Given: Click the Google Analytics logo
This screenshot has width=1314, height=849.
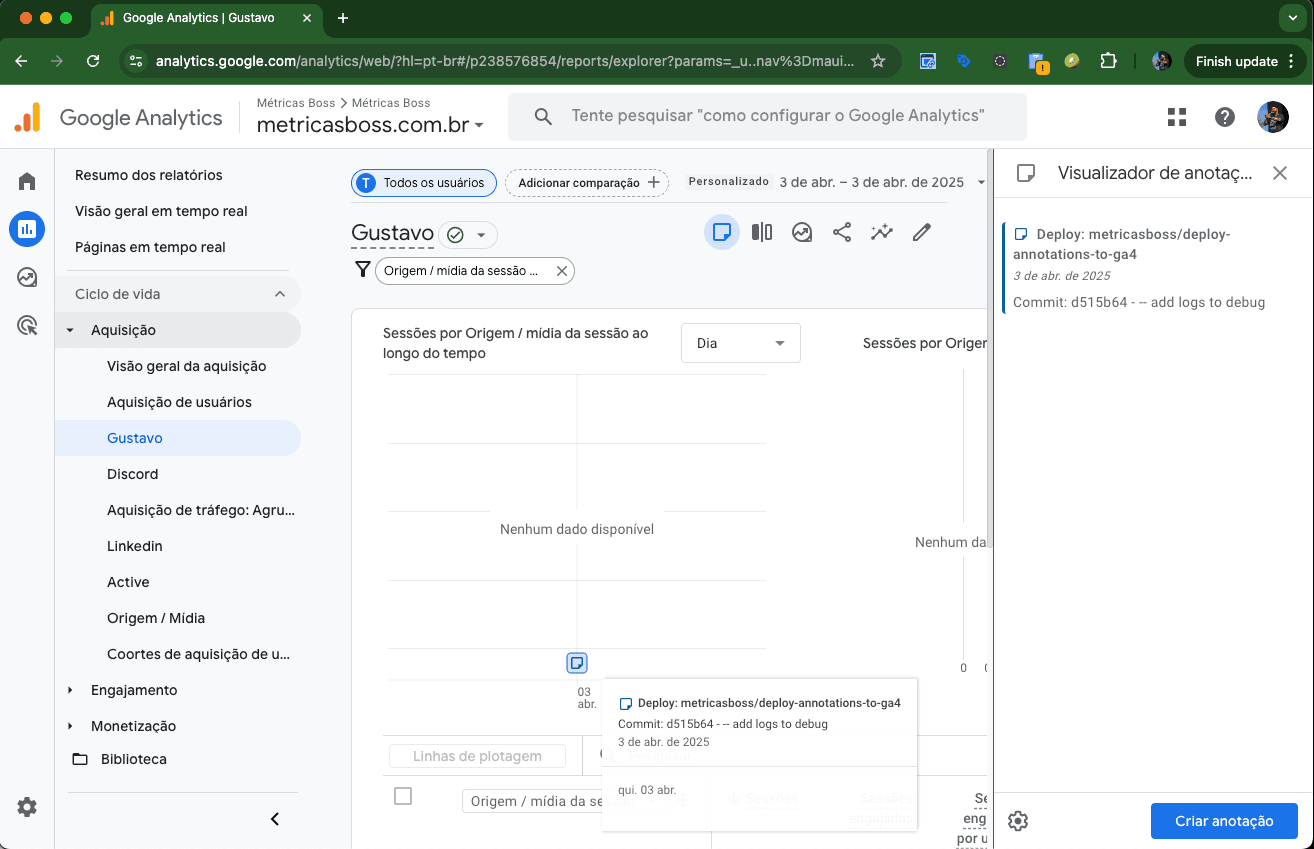Looking at the screenshot, I should [x=120, y=117].
